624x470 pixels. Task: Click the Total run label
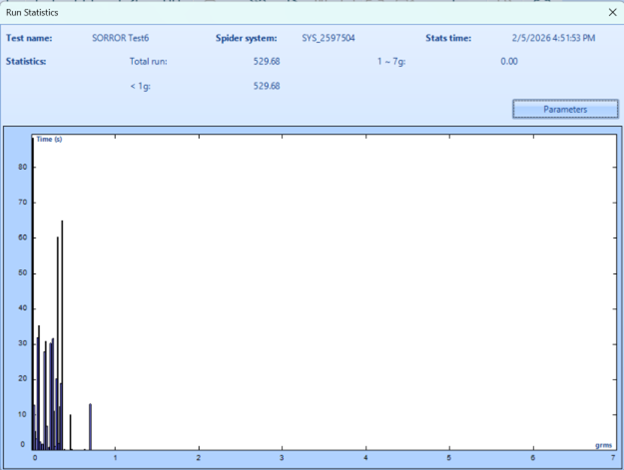[148, 62]
